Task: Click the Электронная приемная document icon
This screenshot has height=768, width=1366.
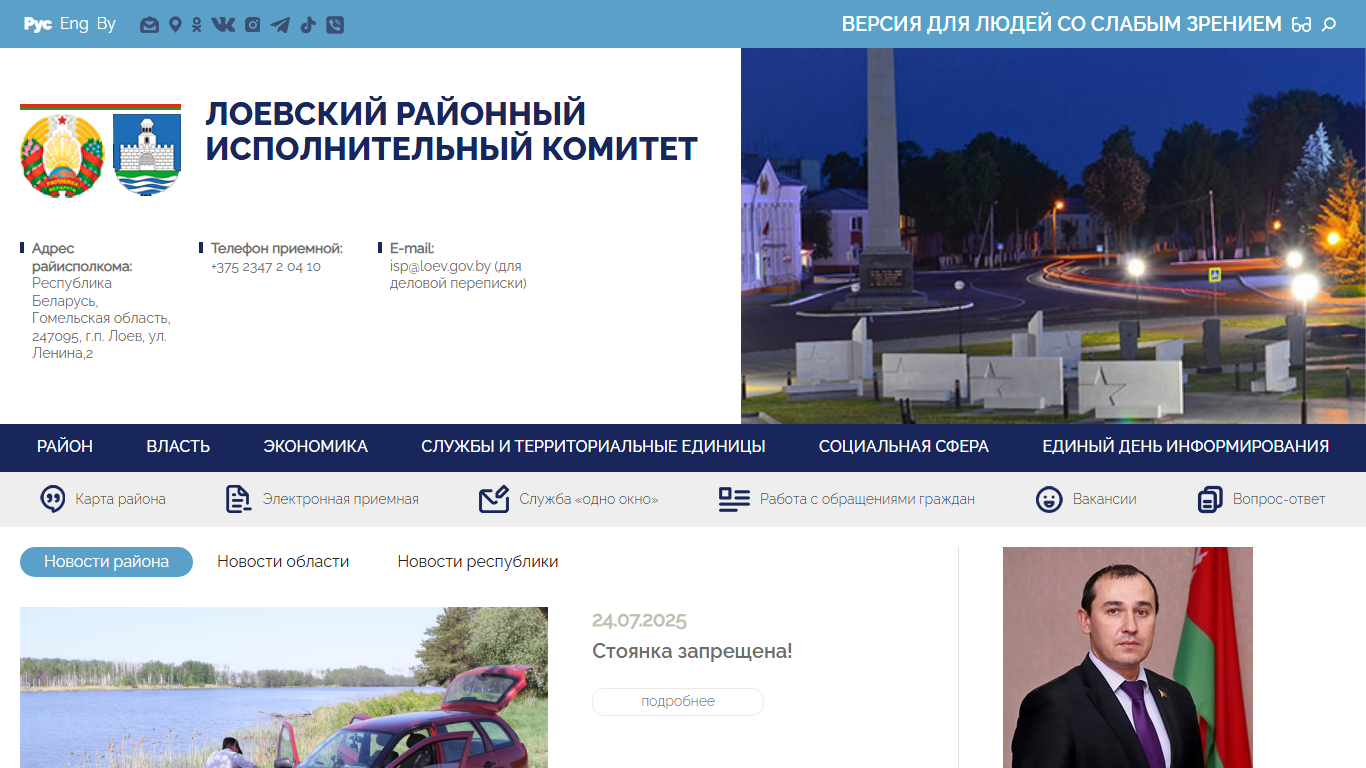Action: (x=239, y=499)
